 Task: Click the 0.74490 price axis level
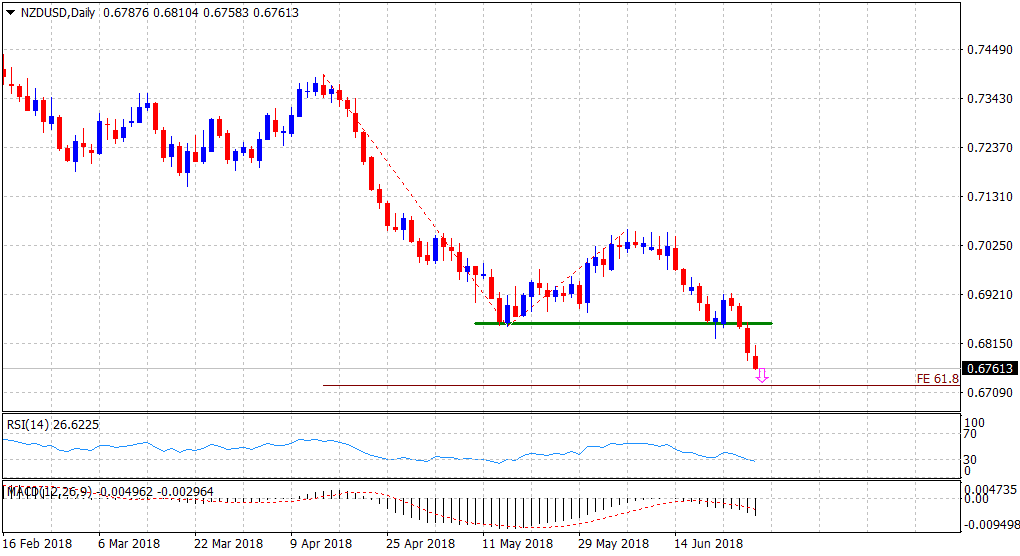(988, 50)
